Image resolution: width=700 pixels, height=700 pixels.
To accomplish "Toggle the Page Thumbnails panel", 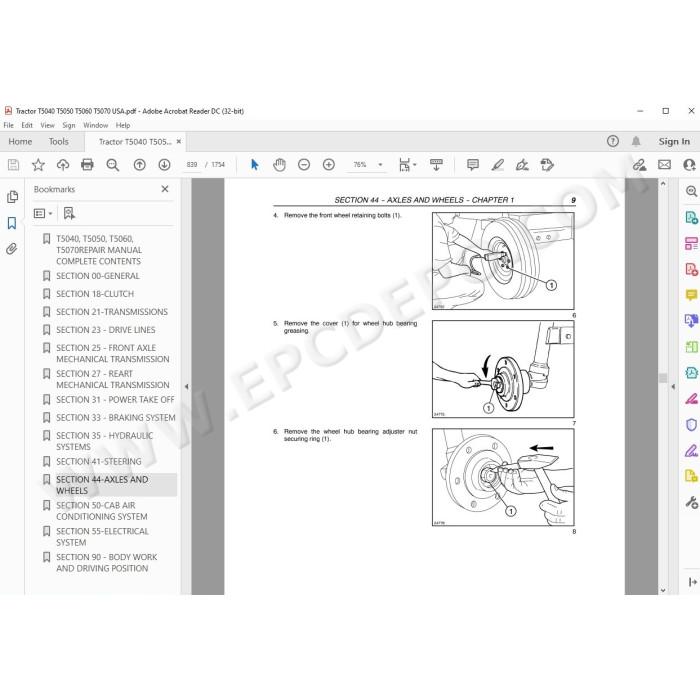I will click(12, 197).
